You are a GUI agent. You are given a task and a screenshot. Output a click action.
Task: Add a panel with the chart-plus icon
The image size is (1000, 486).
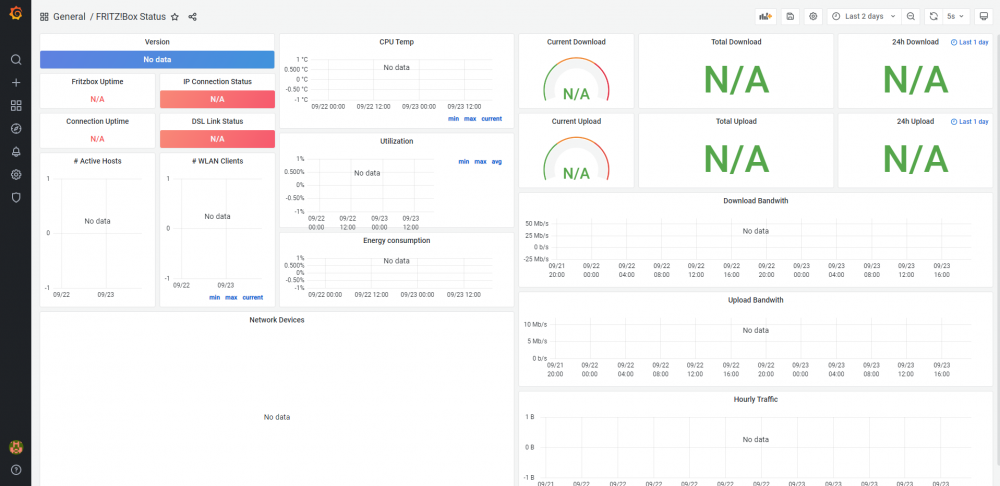pyautogui.click(x=765, y=17)
